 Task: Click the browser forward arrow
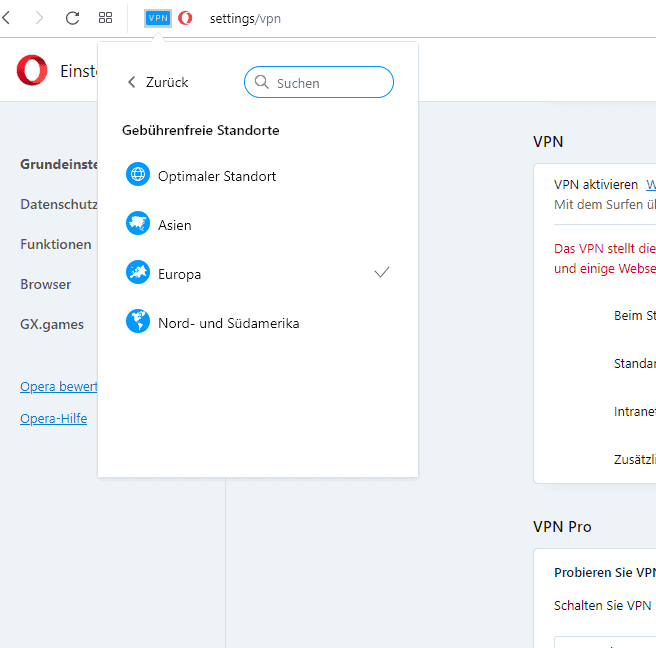[39, 18]
